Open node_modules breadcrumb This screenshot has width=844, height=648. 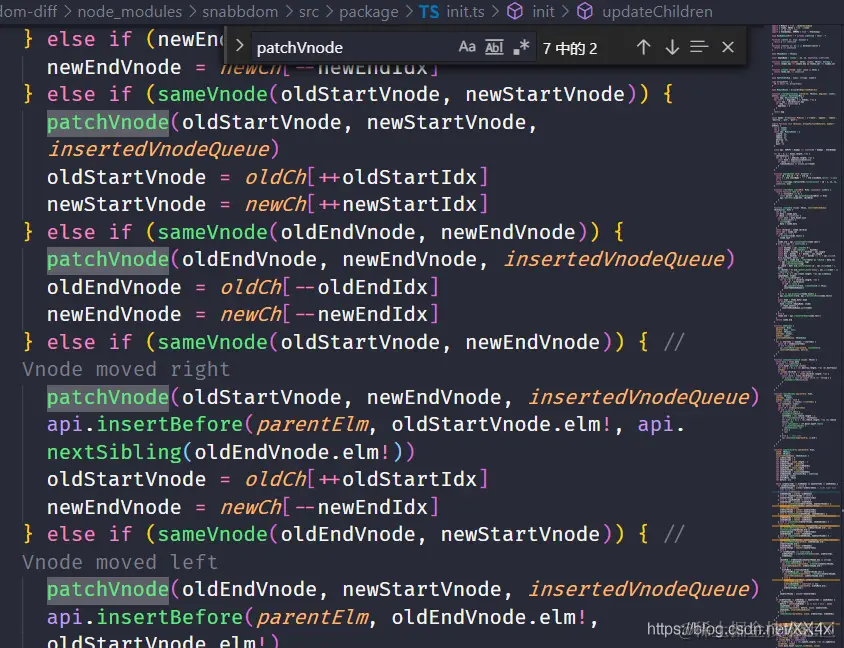tap(130, 11)
